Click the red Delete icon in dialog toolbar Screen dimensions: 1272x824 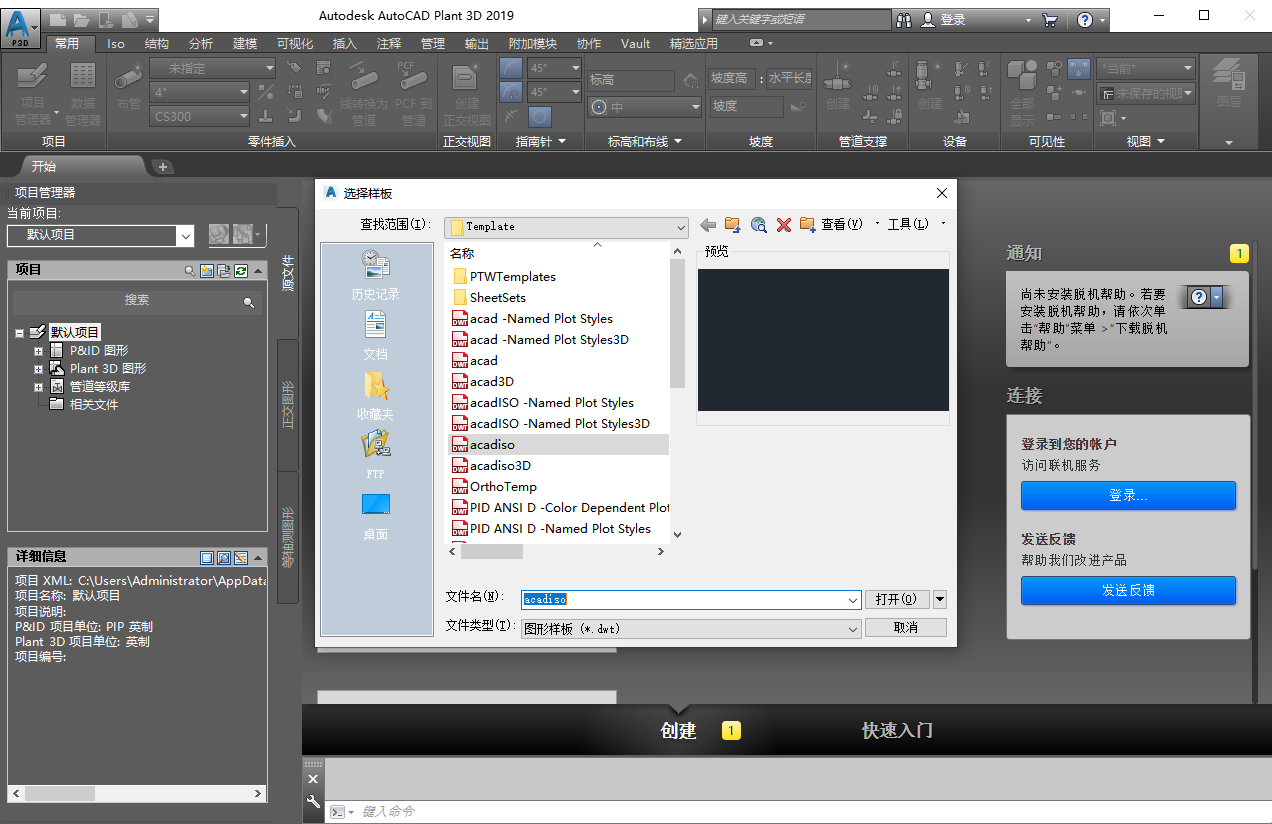pyautogui.click(x=784, y=225)
